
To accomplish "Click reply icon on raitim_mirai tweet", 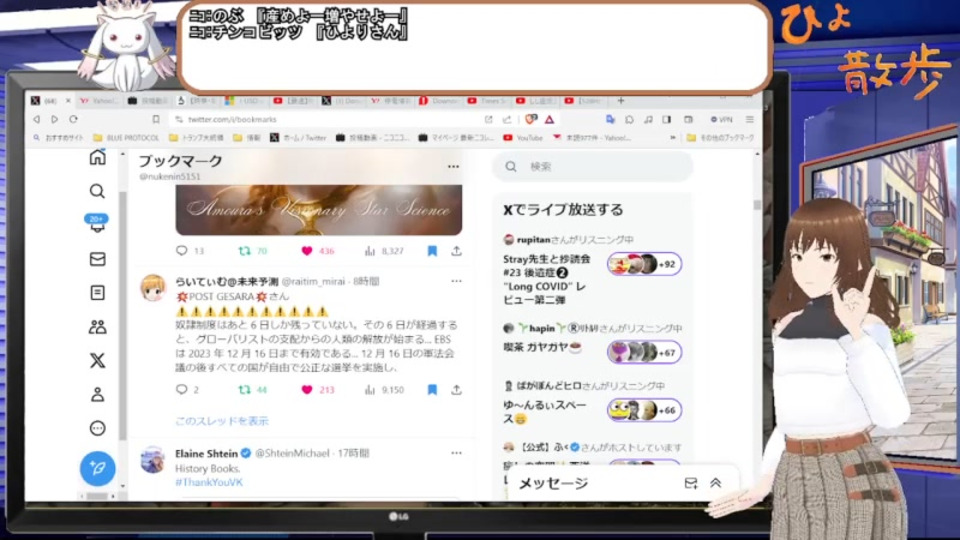I will pyautogui.click(x=182, y=389).
